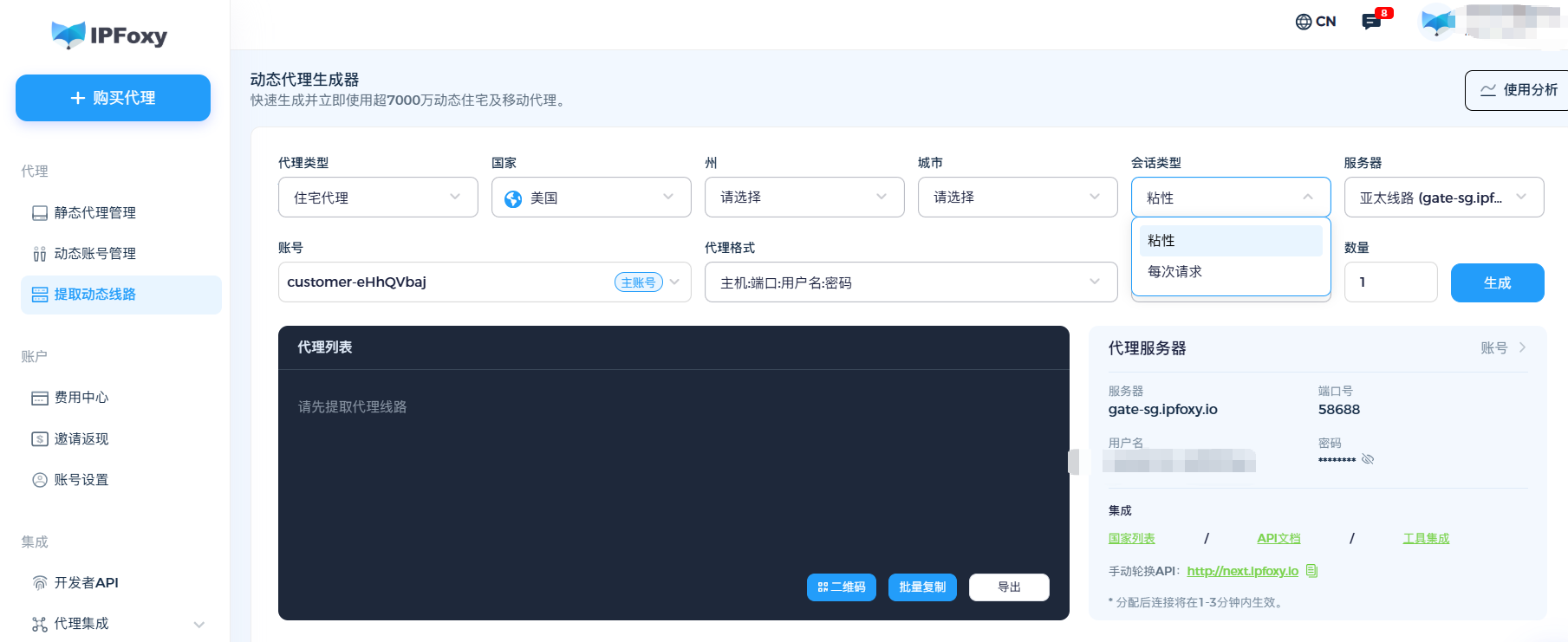Expand the 代理集成 submenu chevron
This screenshot has width=1568, height=642.
pyautogui.click(x=199, y=625)
